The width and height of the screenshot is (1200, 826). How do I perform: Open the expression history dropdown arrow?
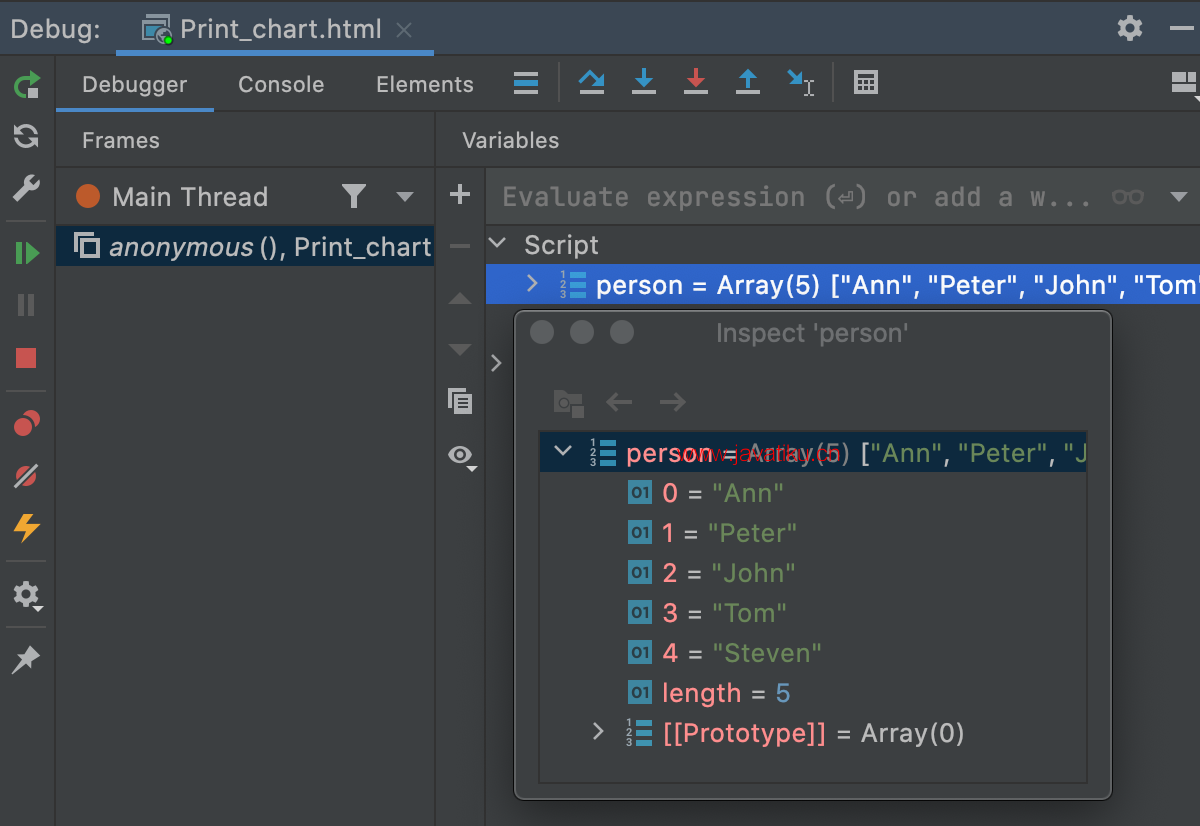pos(1179,197)
